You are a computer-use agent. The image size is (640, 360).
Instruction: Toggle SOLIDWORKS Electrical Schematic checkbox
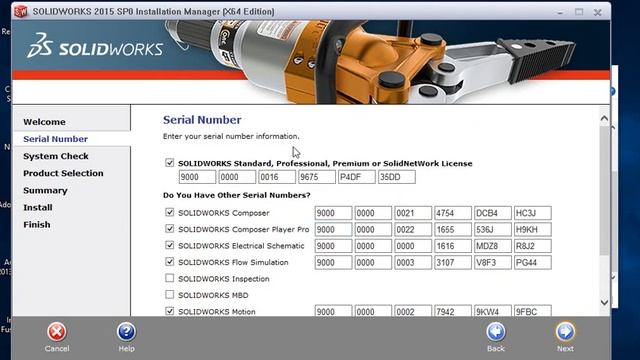[169, 245]
